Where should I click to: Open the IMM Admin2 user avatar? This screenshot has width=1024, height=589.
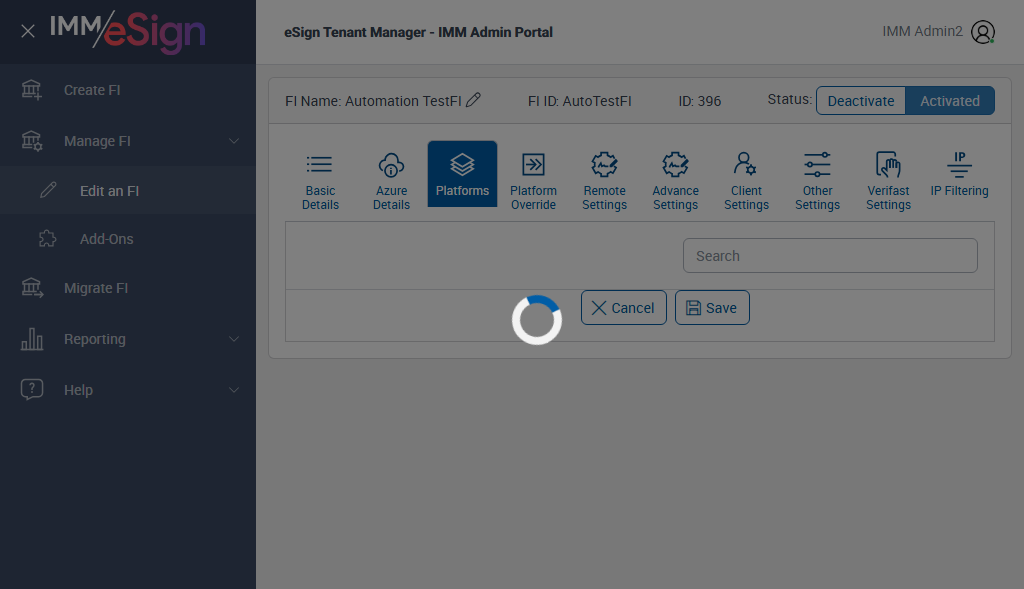coord(983,32)
